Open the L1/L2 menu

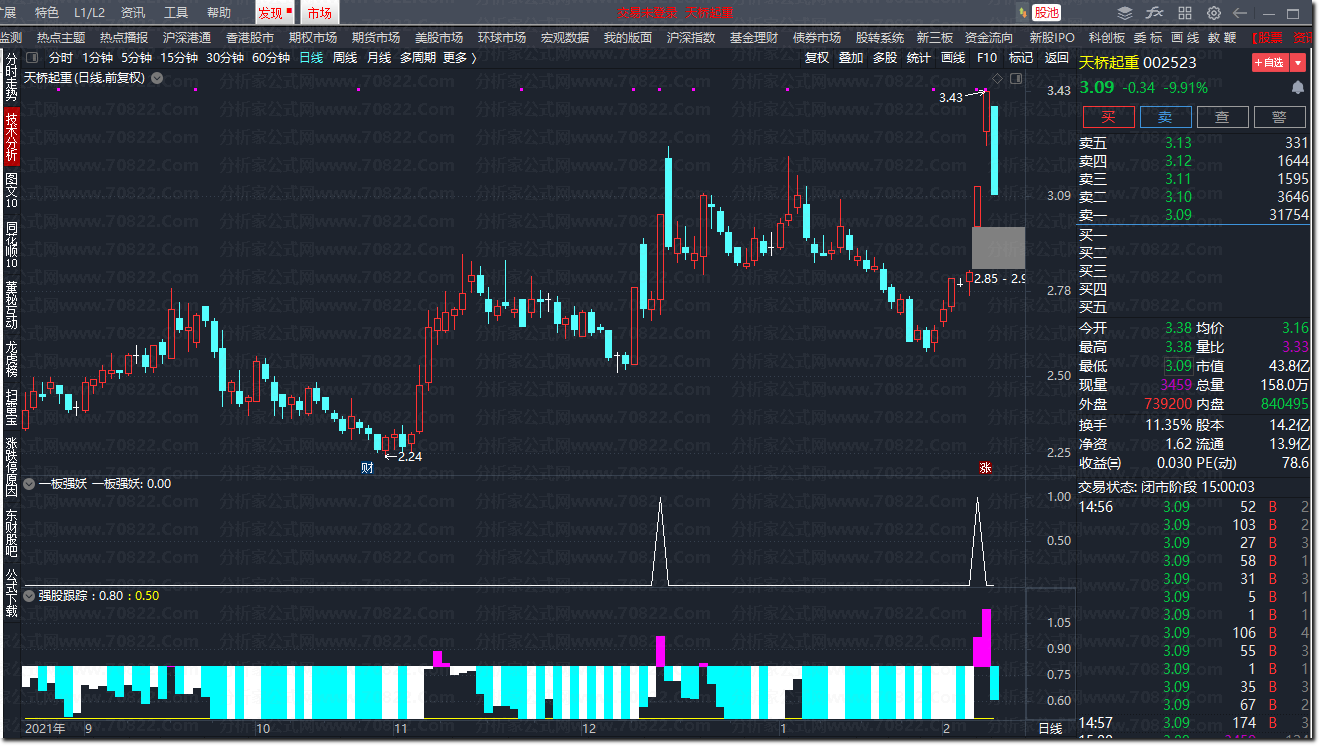pyautogui.click(x=89, y=13)
